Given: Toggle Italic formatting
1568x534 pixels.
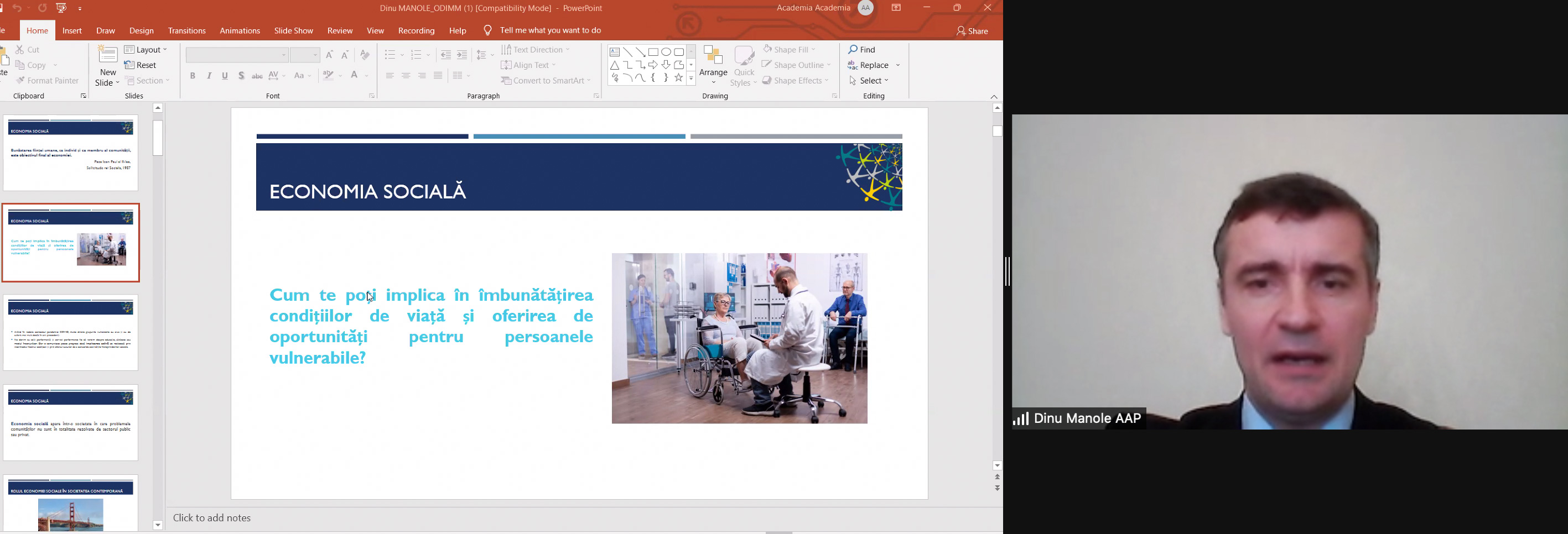Looking at the screenshot, I should pyautogui.click(x=209, y=76).
